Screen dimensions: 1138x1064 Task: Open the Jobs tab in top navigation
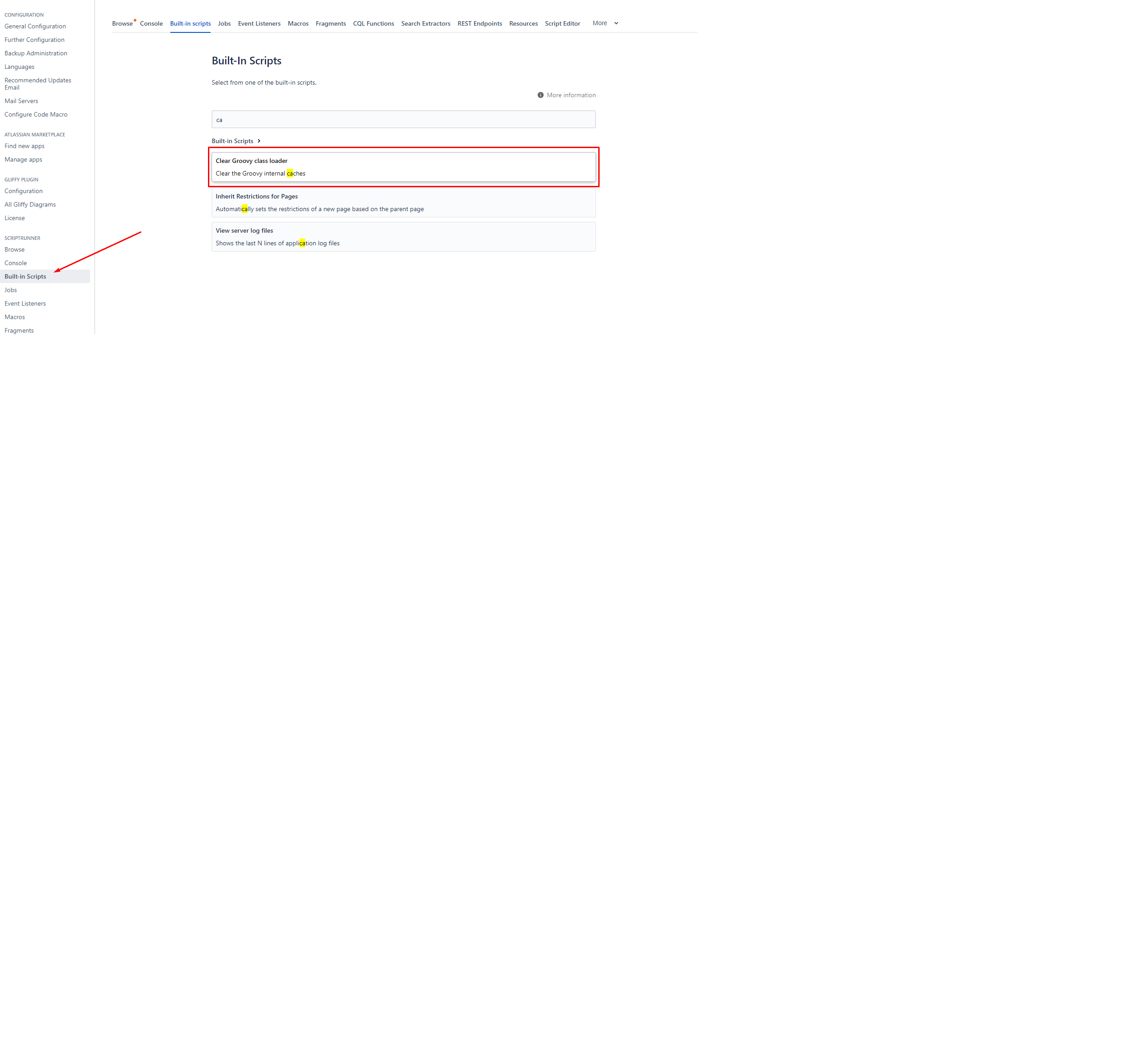click(224, 23)
